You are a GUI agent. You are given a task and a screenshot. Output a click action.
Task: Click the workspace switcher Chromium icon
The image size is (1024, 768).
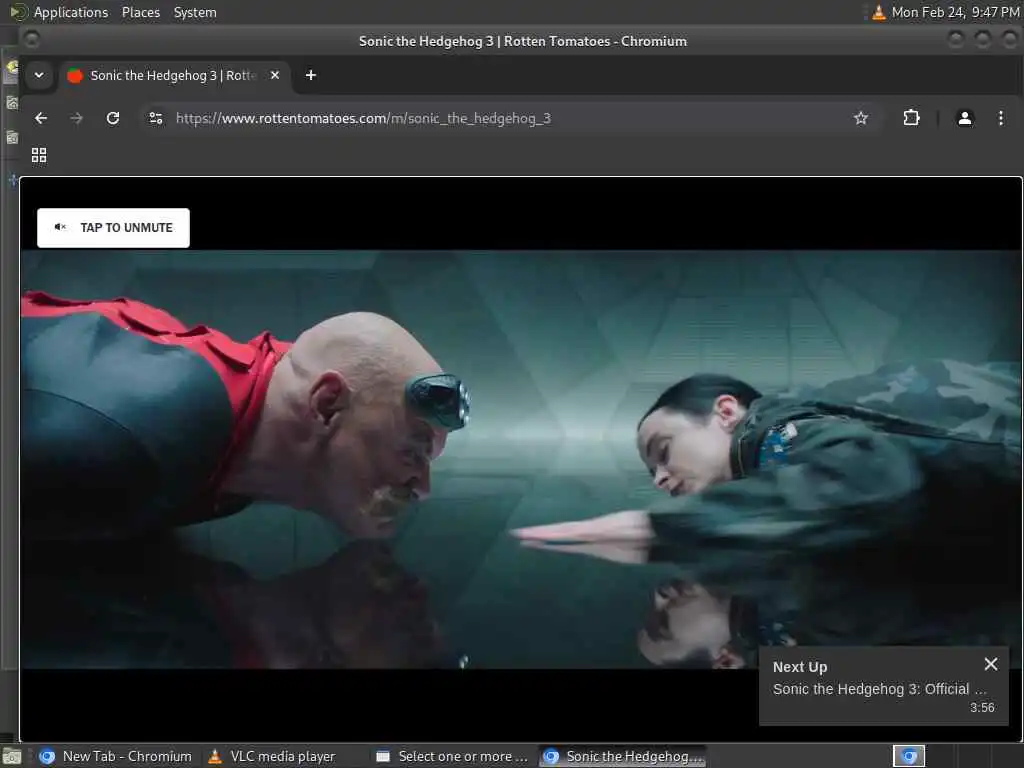point(908,756)
